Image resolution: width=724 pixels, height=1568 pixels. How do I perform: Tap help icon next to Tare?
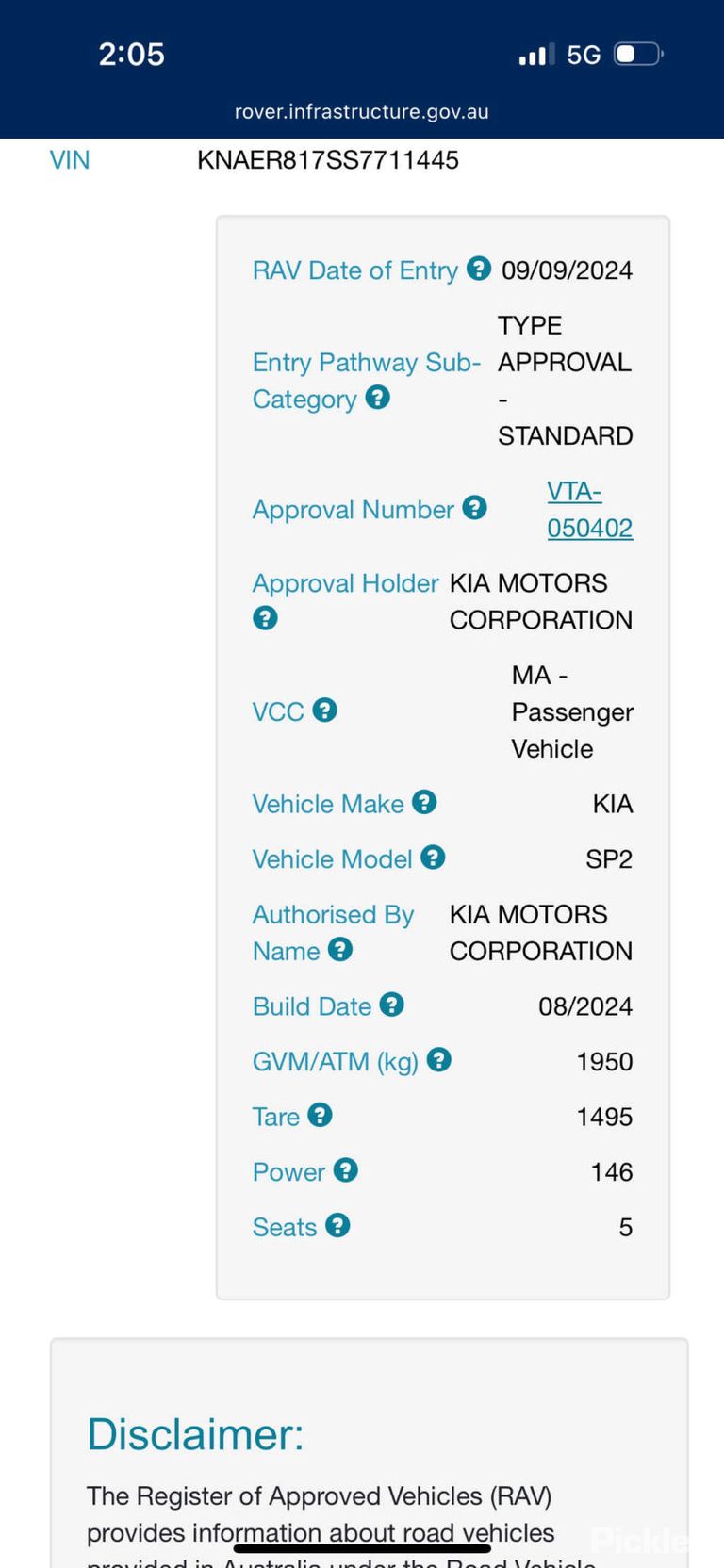tap(320, 1115)
